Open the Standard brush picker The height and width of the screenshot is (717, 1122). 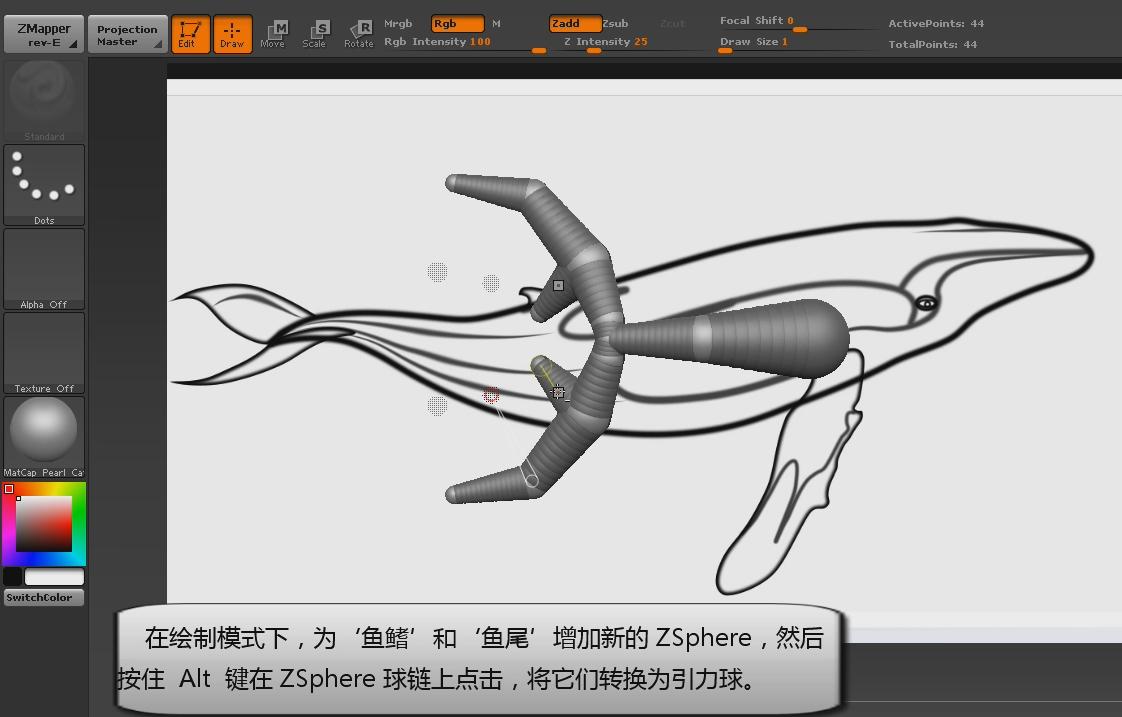click(44, 101)
